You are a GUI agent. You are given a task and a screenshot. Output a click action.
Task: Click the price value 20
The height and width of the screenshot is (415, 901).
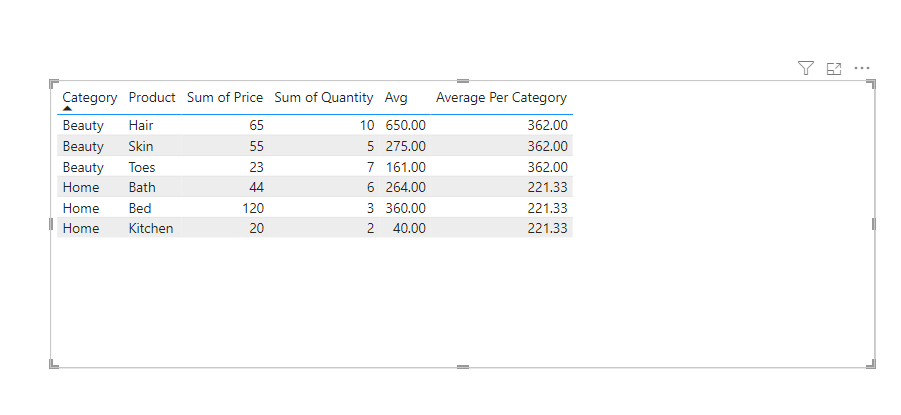tap(256, 228)
